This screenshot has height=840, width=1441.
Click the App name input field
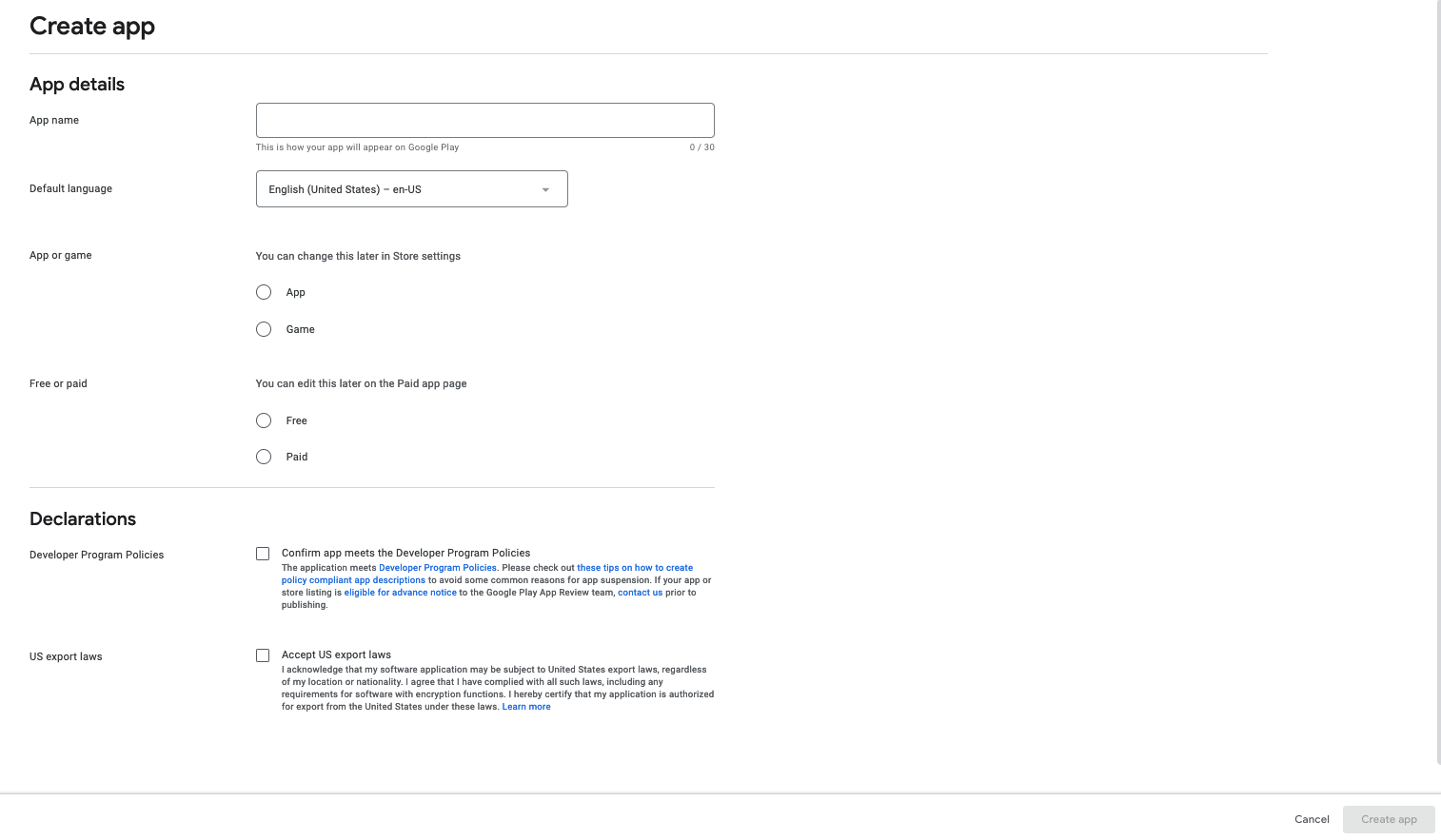484,120
